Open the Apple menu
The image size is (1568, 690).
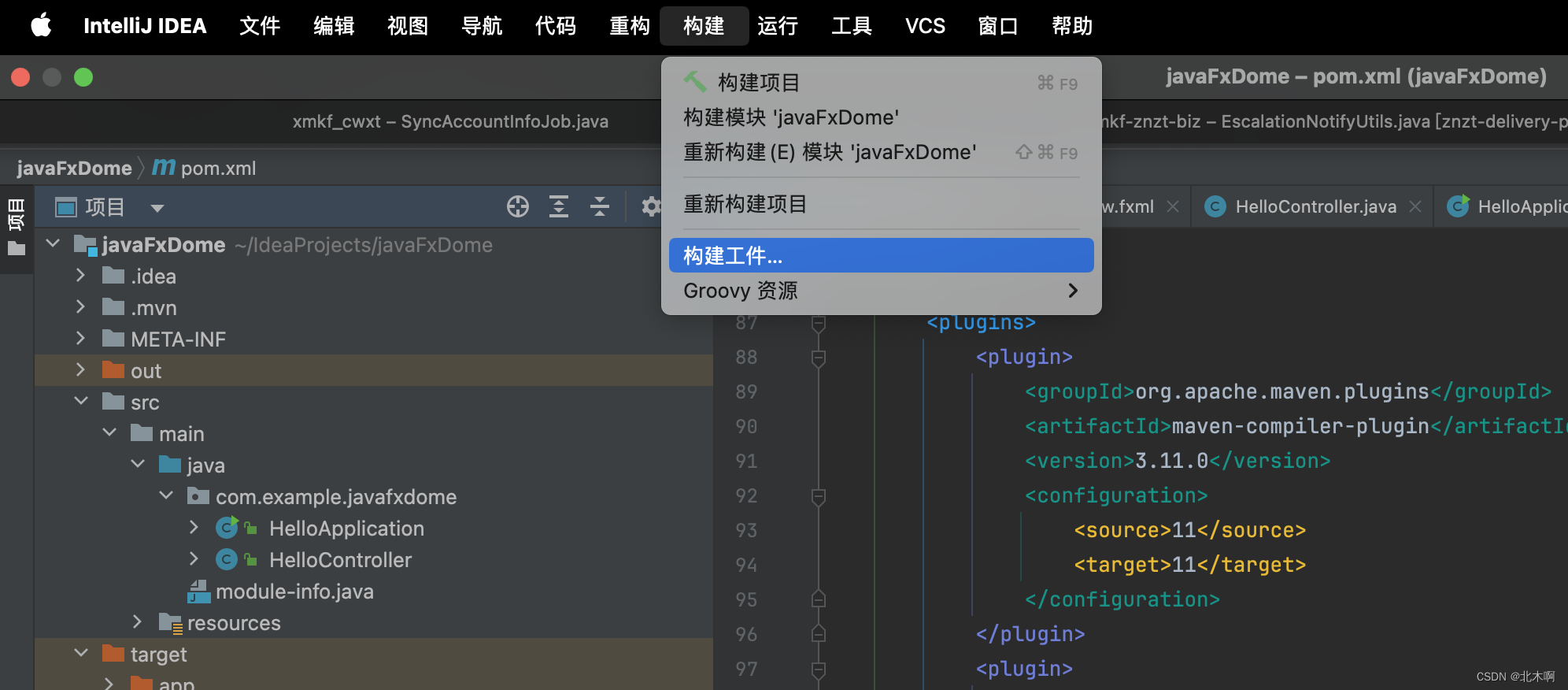pyautogui.click(x=41, y=26)
